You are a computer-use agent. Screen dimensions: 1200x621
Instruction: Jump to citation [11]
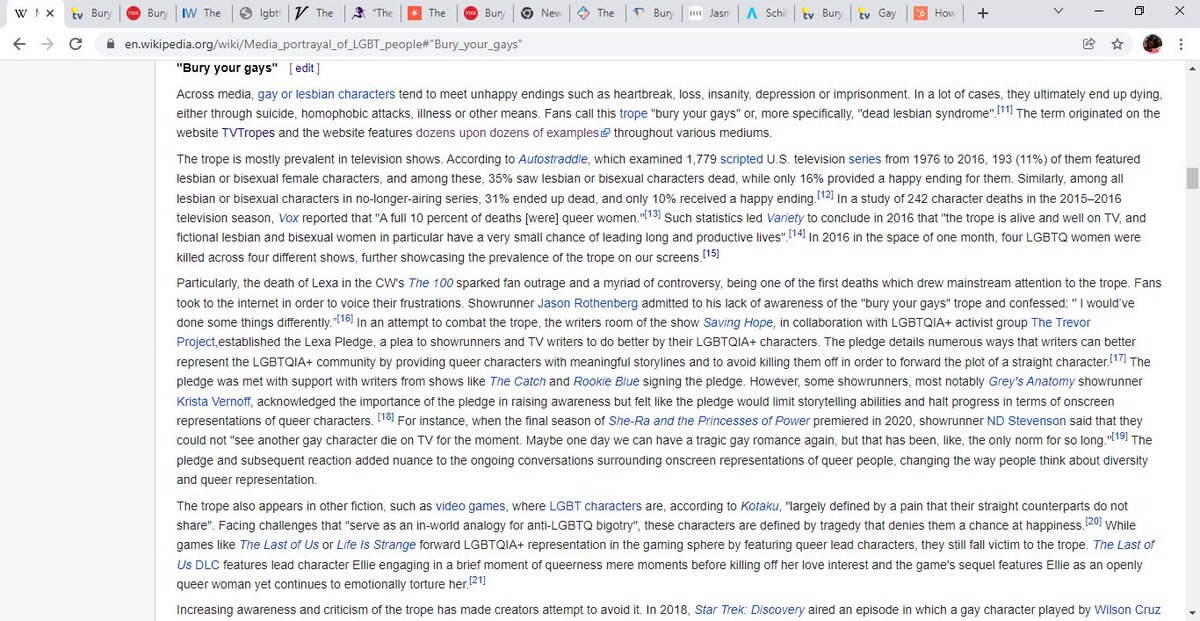click(x=1003, y=109)
